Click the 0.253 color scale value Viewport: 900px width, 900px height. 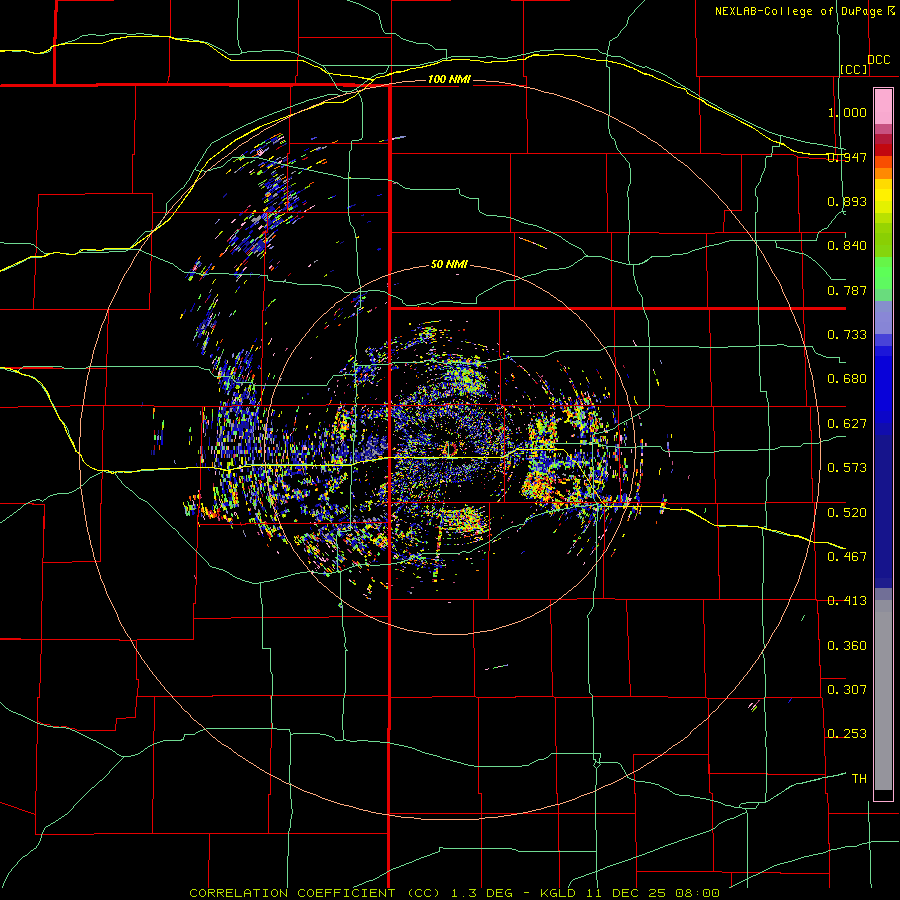pos(847,734)
